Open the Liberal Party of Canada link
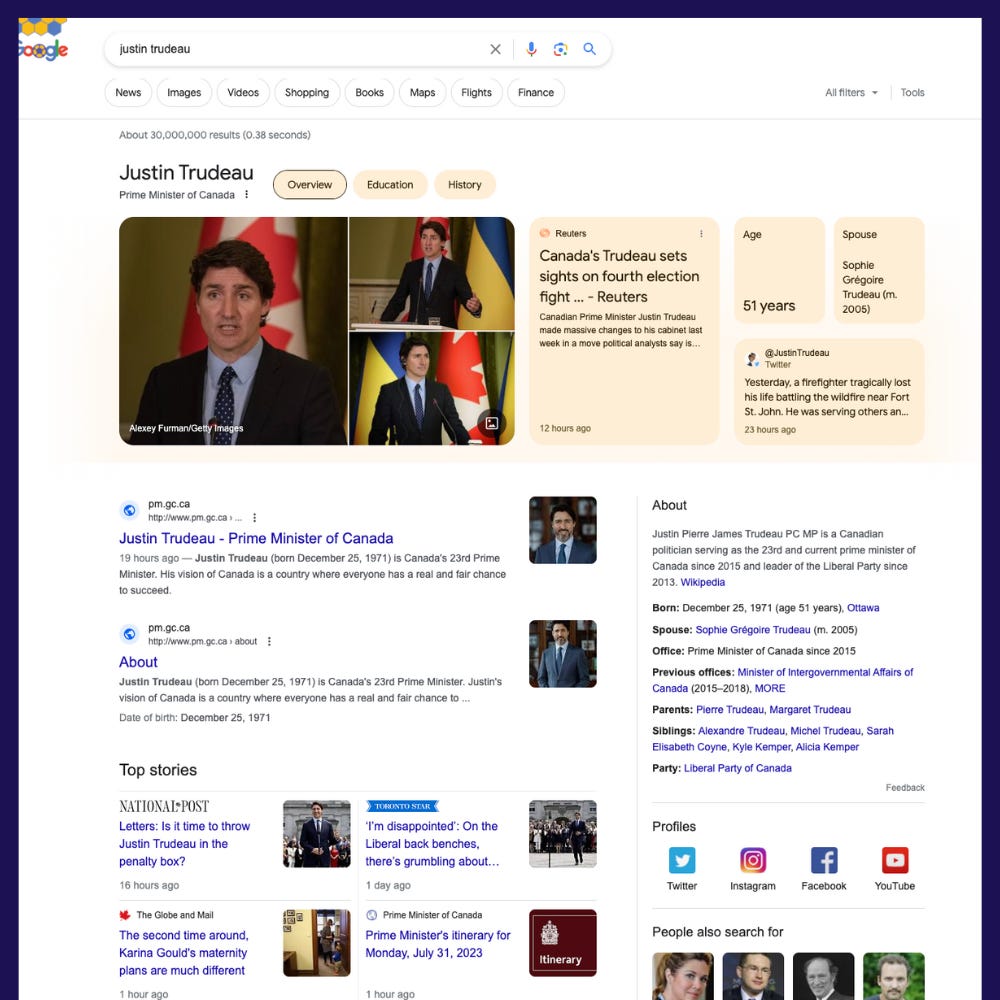1000x1000 pixels. coord(737,768)
